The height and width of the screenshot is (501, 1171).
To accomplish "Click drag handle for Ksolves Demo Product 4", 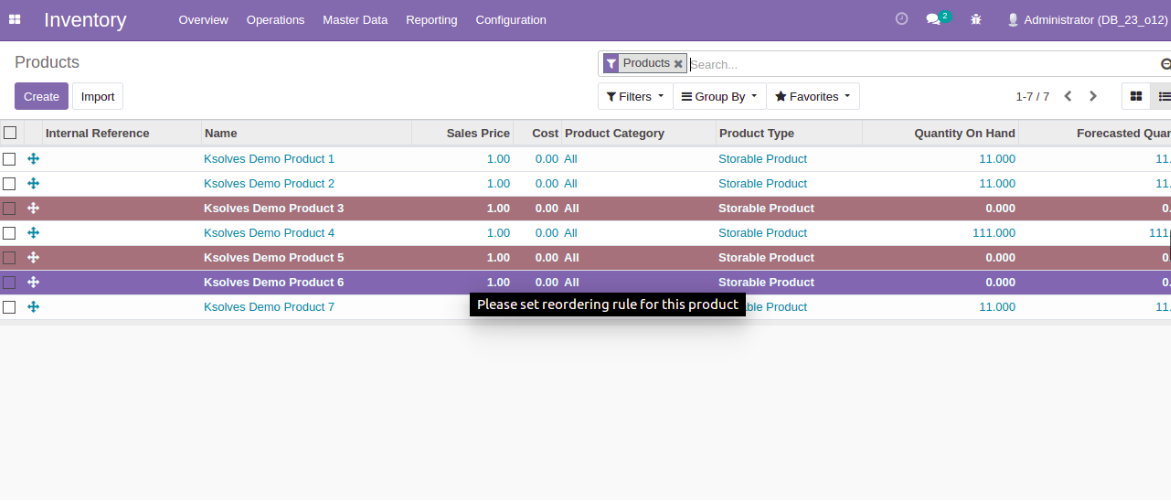I will [33, 233].
